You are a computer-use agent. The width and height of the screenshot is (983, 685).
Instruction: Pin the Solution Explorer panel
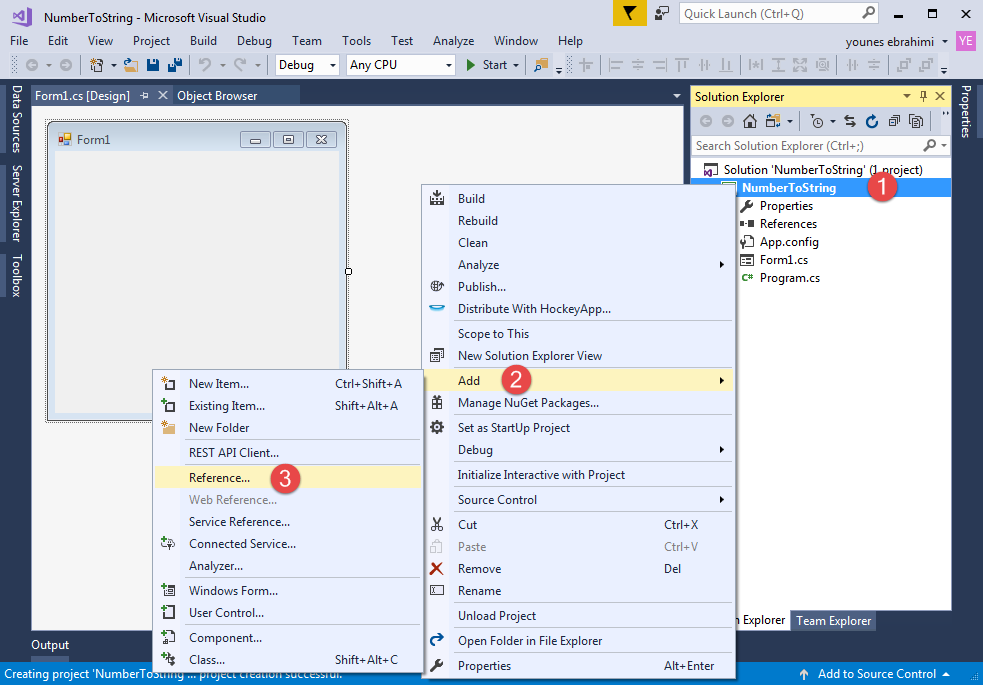pyautogui.click(x=923, y=96)
